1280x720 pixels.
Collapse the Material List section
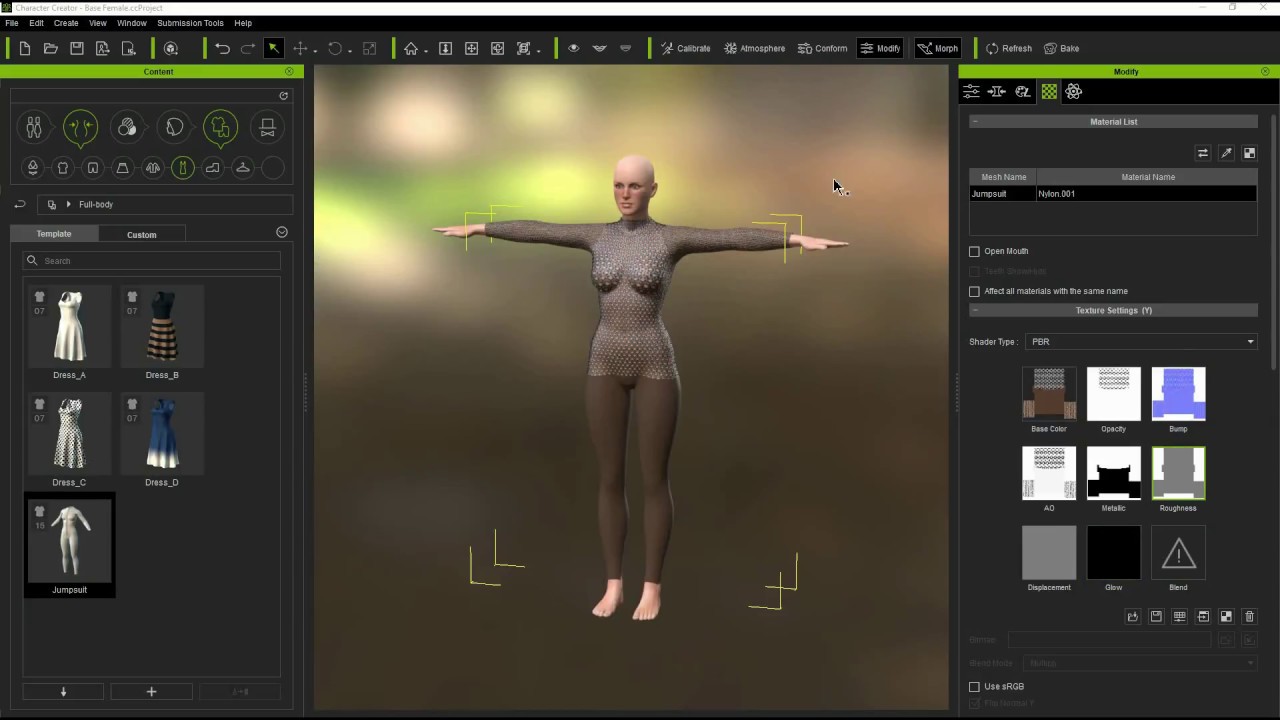(974, 122)
